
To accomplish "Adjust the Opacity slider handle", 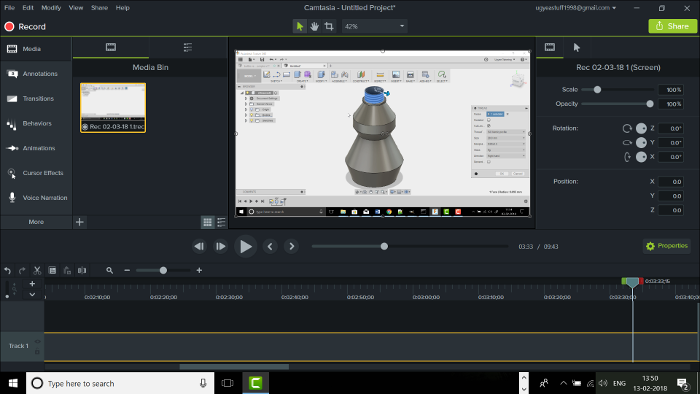I will click(650, 104).
